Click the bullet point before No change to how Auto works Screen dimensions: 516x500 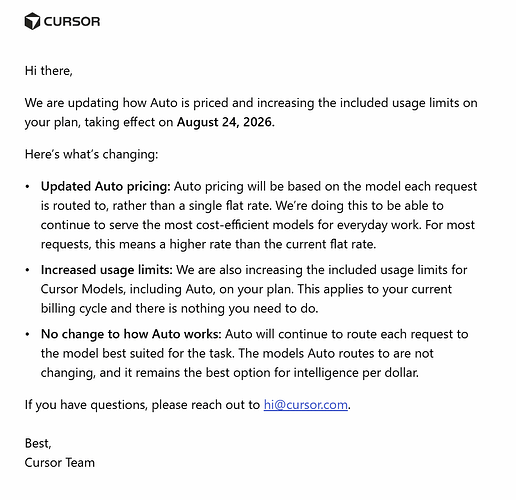(x=28, y=334)
